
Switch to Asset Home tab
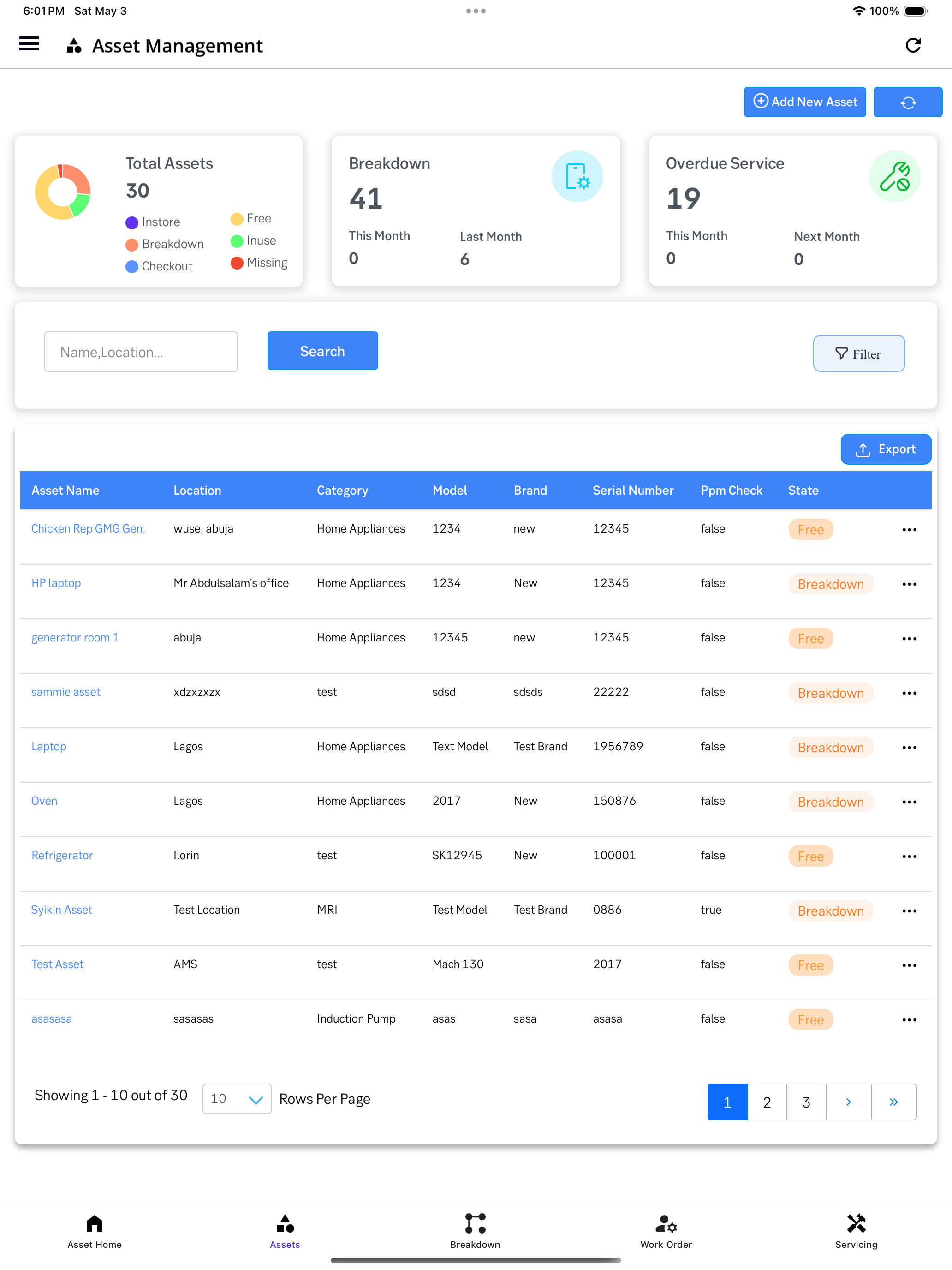[x=95, y=1232]
